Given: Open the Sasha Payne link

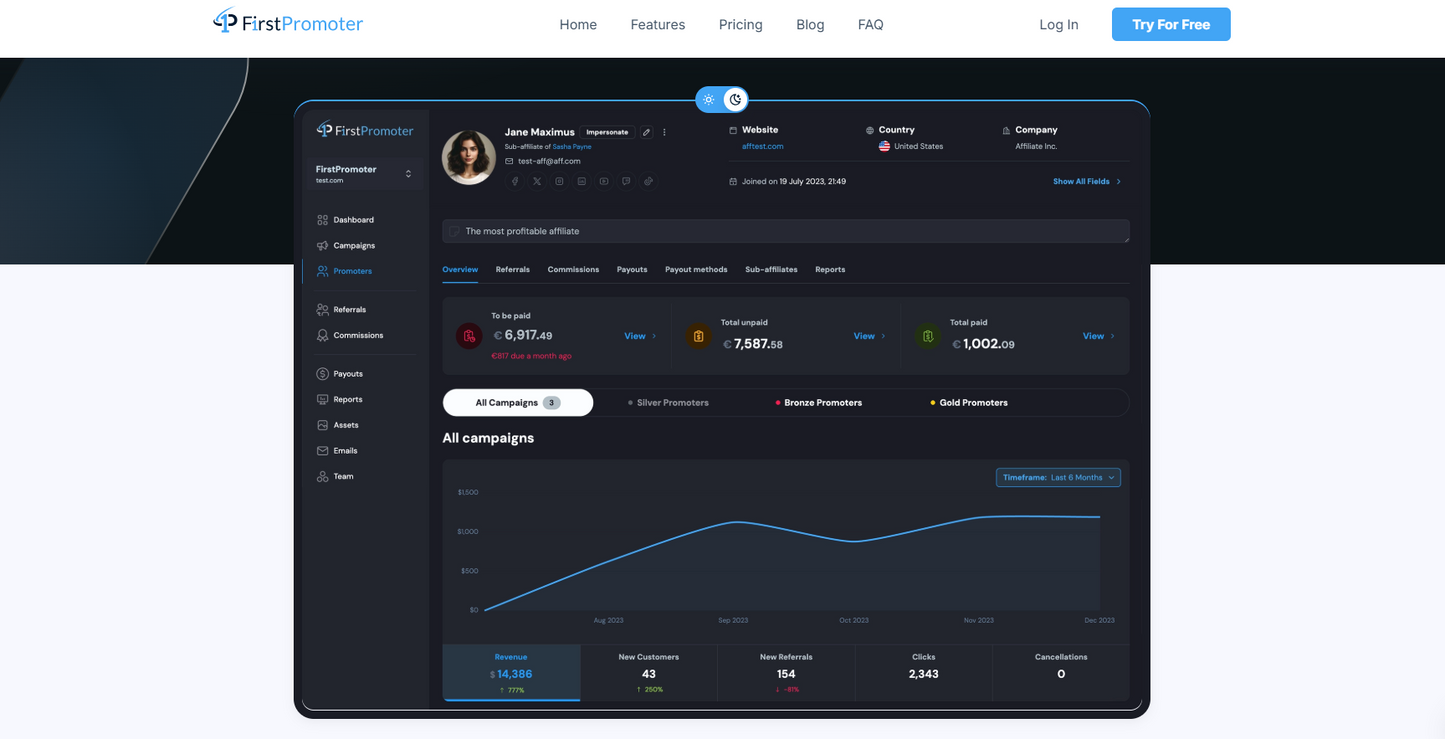Looking at the screenshot, I should coord(572,147).
